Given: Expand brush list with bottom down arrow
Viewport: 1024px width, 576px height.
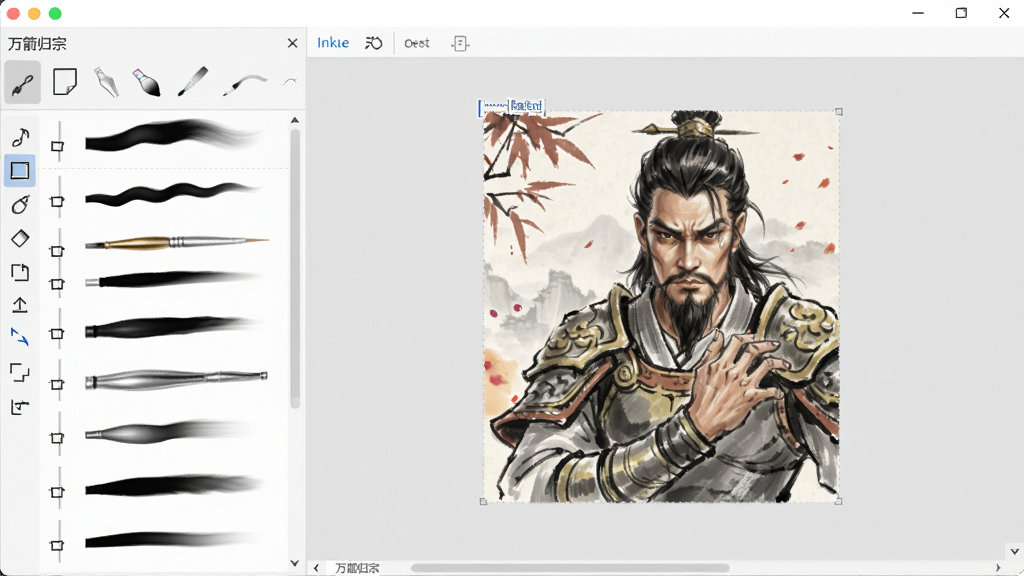Looking at the screenshot, I should [295, 563].
